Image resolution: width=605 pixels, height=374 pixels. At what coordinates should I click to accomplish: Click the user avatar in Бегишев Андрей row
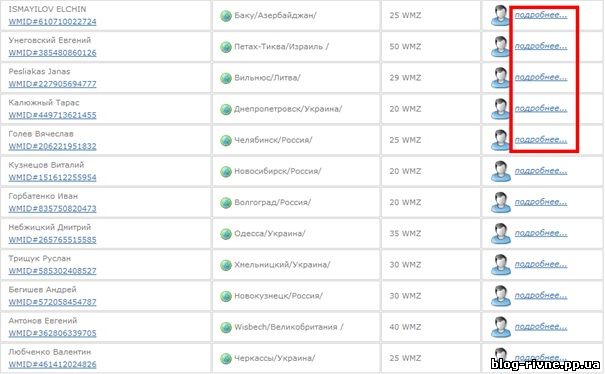coord(500,296)
